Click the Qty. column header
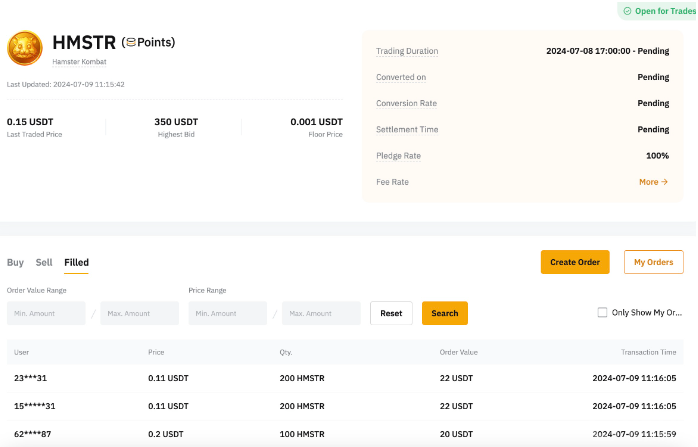The image size is (698, 447). tap(286, 352)
